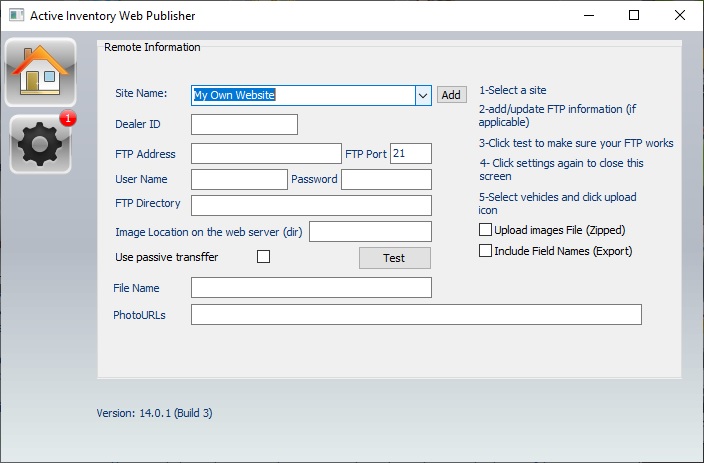The height and width of the screenshot is (463, 704).
Task: Click the '5-Select vehicles and click upload icon' text
Action: [x=558, y=203]
